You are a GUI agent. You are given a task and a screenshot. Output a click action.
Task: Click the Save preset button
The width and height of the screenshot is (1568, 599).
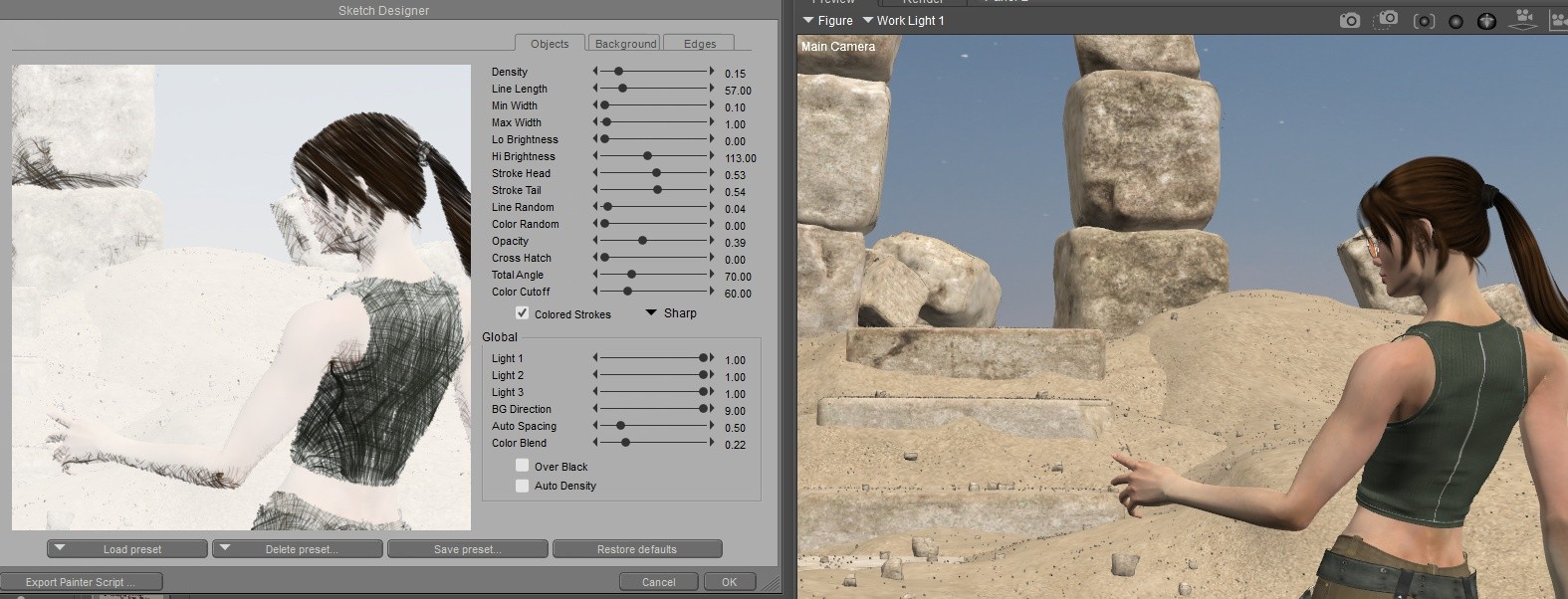point(467,549)
